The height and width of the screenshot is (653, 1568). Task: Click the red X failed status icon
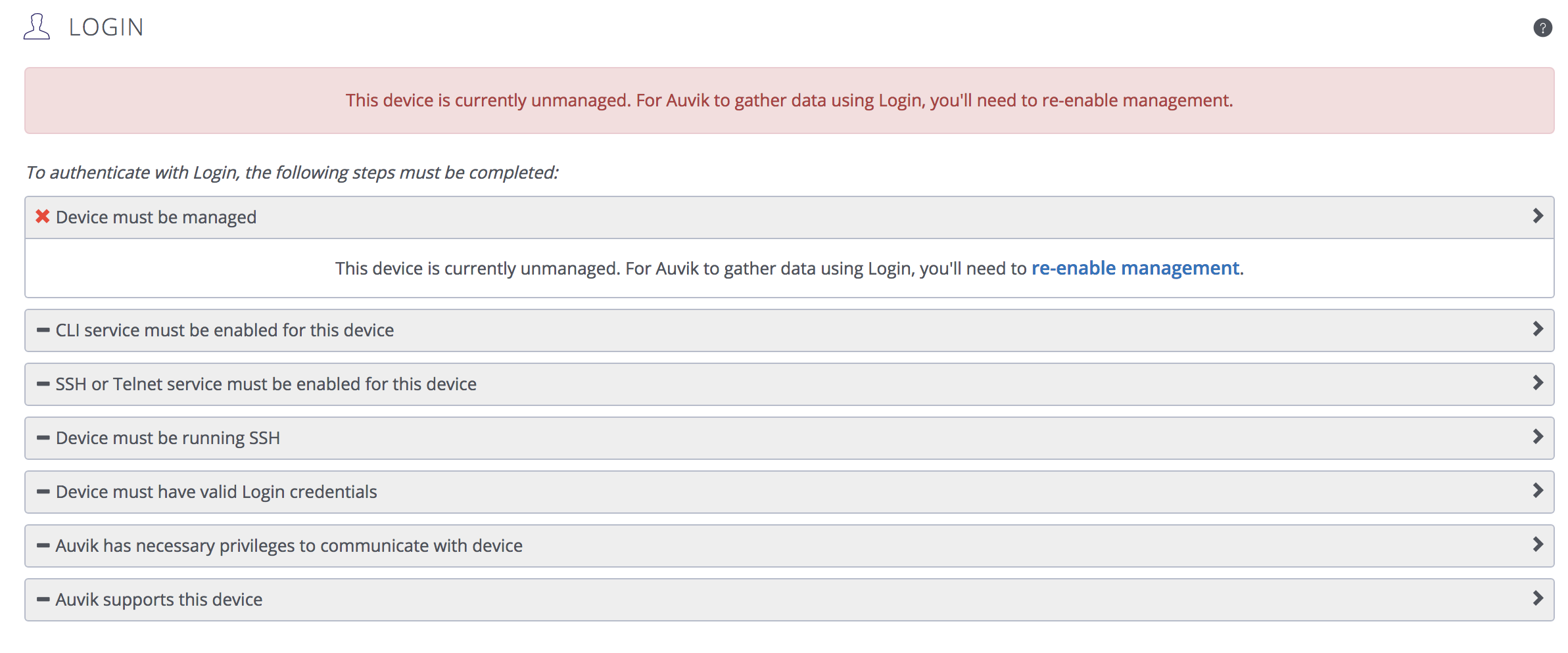coord(43,216)
